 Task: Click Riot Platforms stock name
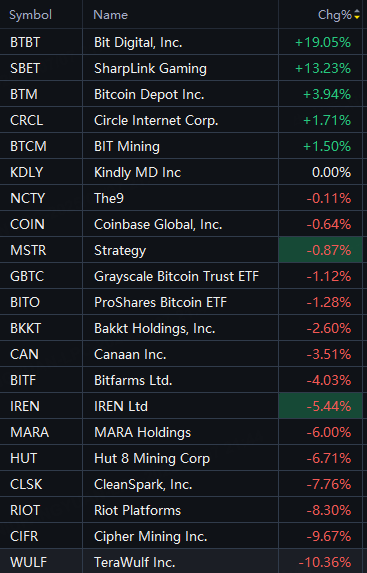137,510
